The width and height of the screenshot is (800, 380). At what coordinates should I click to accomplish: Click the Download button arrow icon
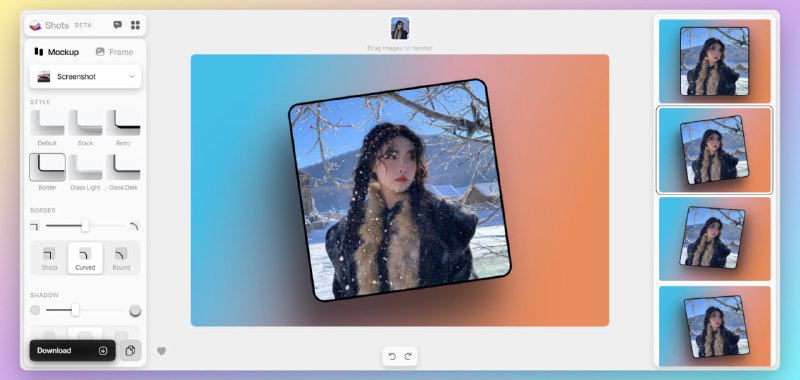pyautogui.click(x=103, y=350)
